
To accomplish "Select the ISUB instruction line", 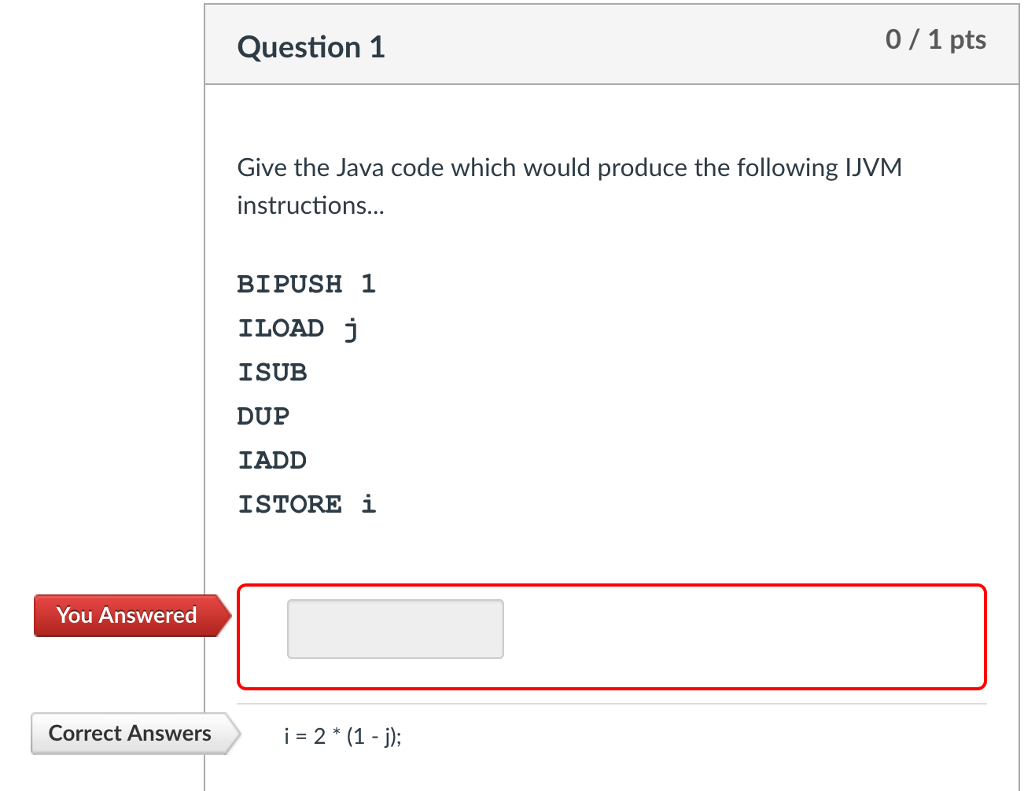I will click(272, 372).
